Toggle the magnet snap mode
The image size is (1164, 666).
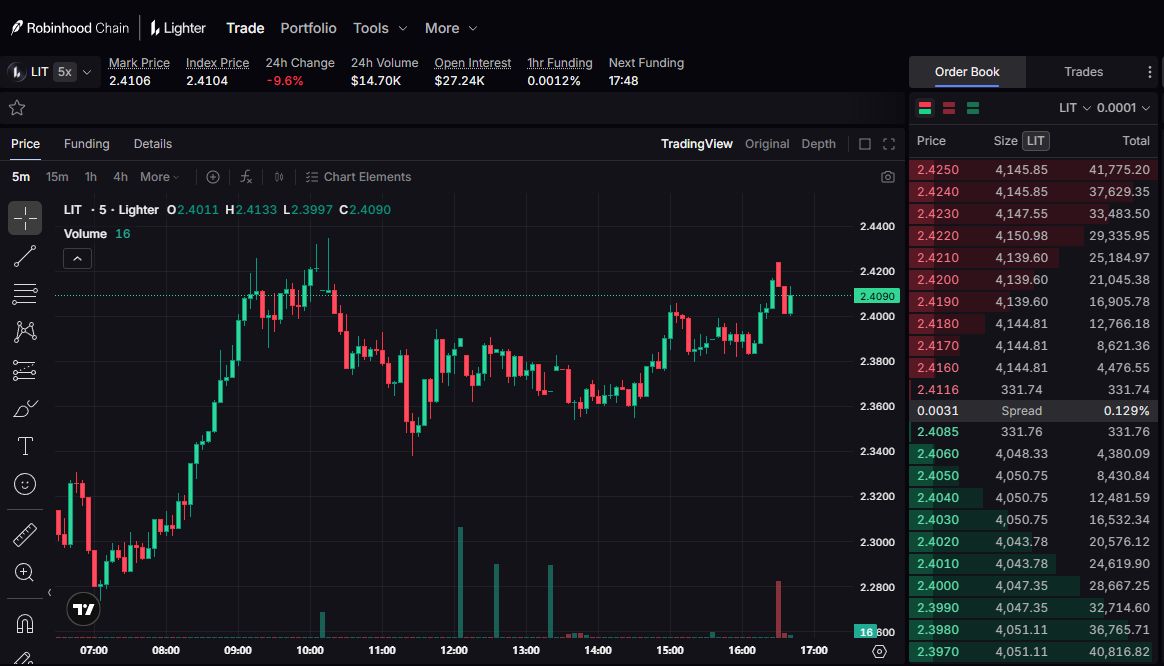click(x=24, y=624)
